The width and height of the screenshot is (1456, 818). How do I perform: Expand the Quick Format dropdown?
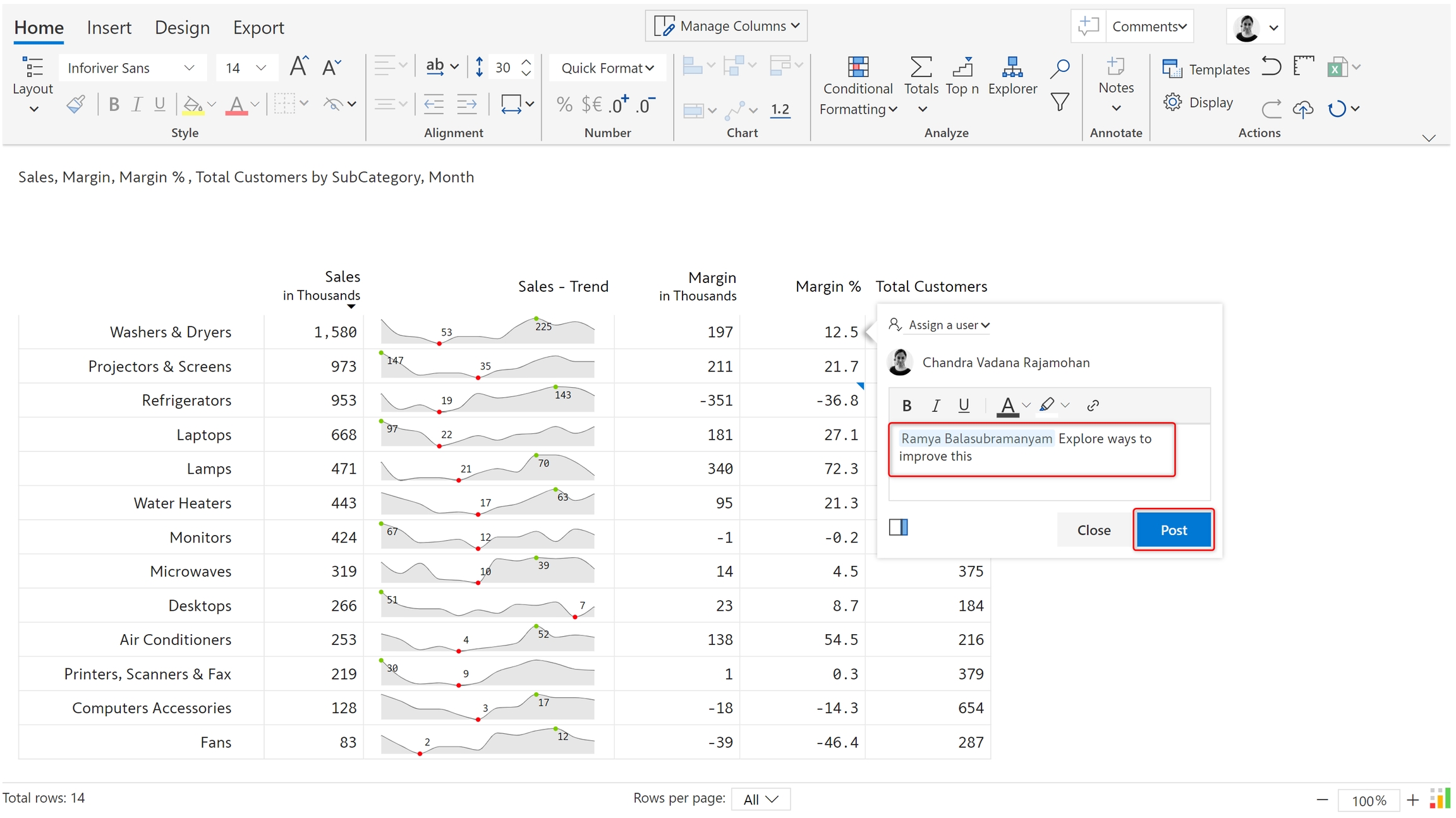(607, 68)
